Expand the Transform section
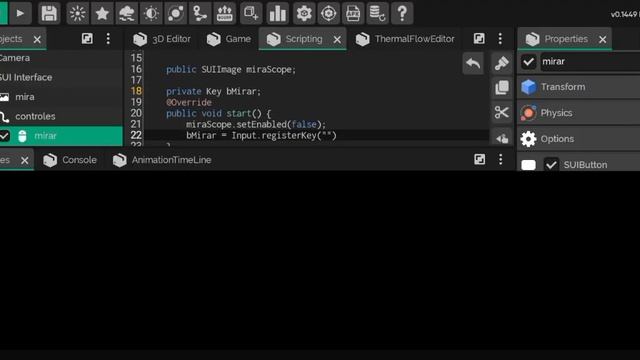640x360 pixels. click(579, 87)
